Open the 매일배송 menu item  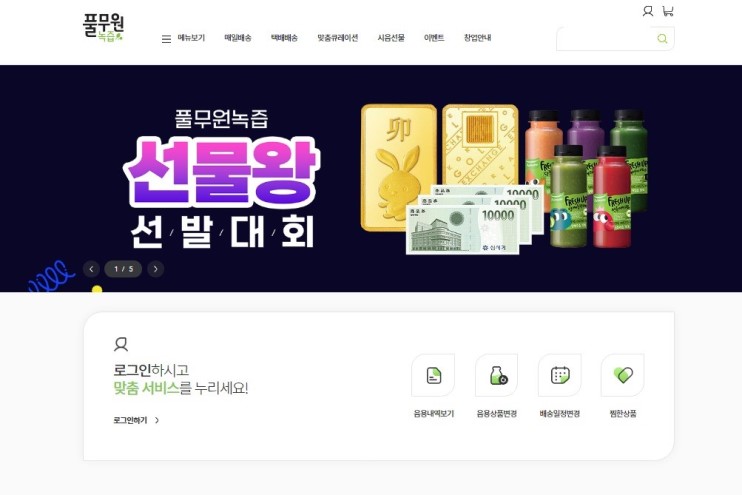238,38
